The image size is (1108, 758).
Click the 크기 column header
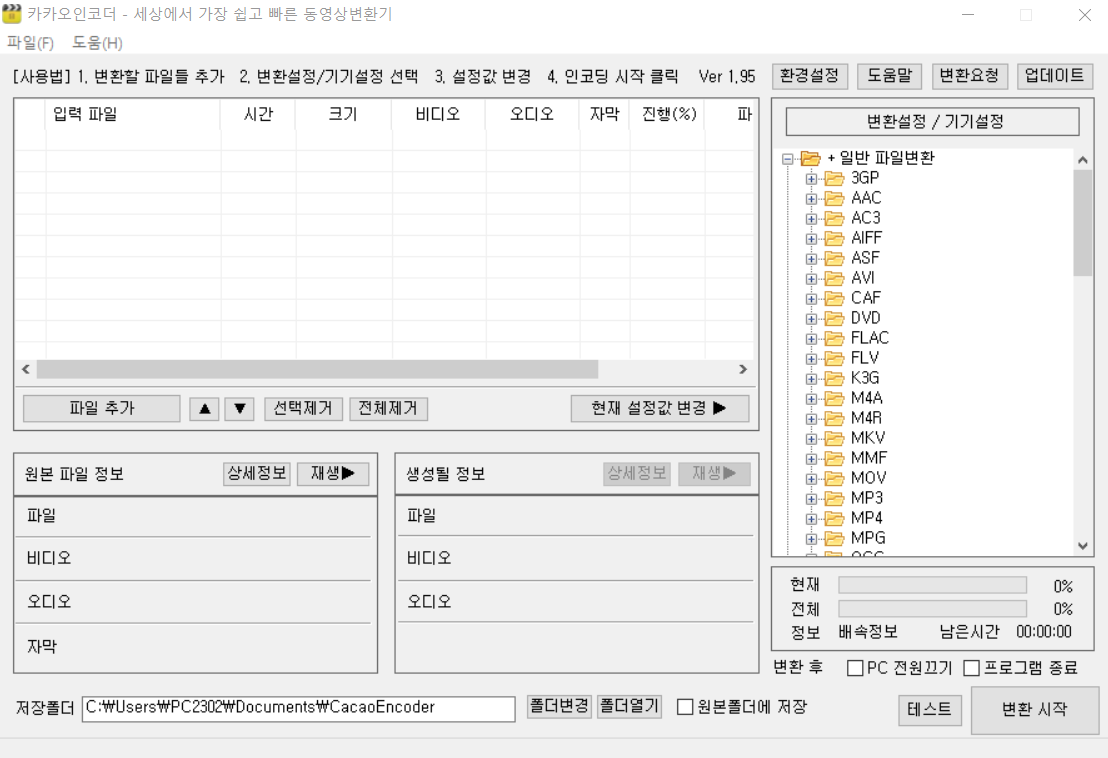pyautogui.click(x=343, y=114)
